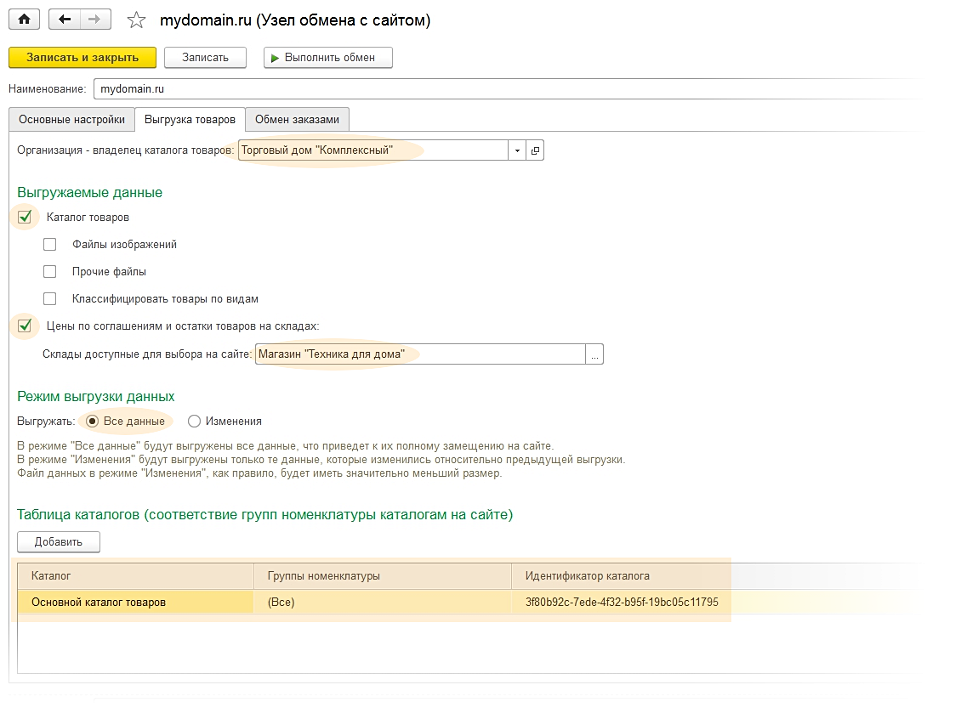
Task: Select the Все данные radio option
Action: 92,421
